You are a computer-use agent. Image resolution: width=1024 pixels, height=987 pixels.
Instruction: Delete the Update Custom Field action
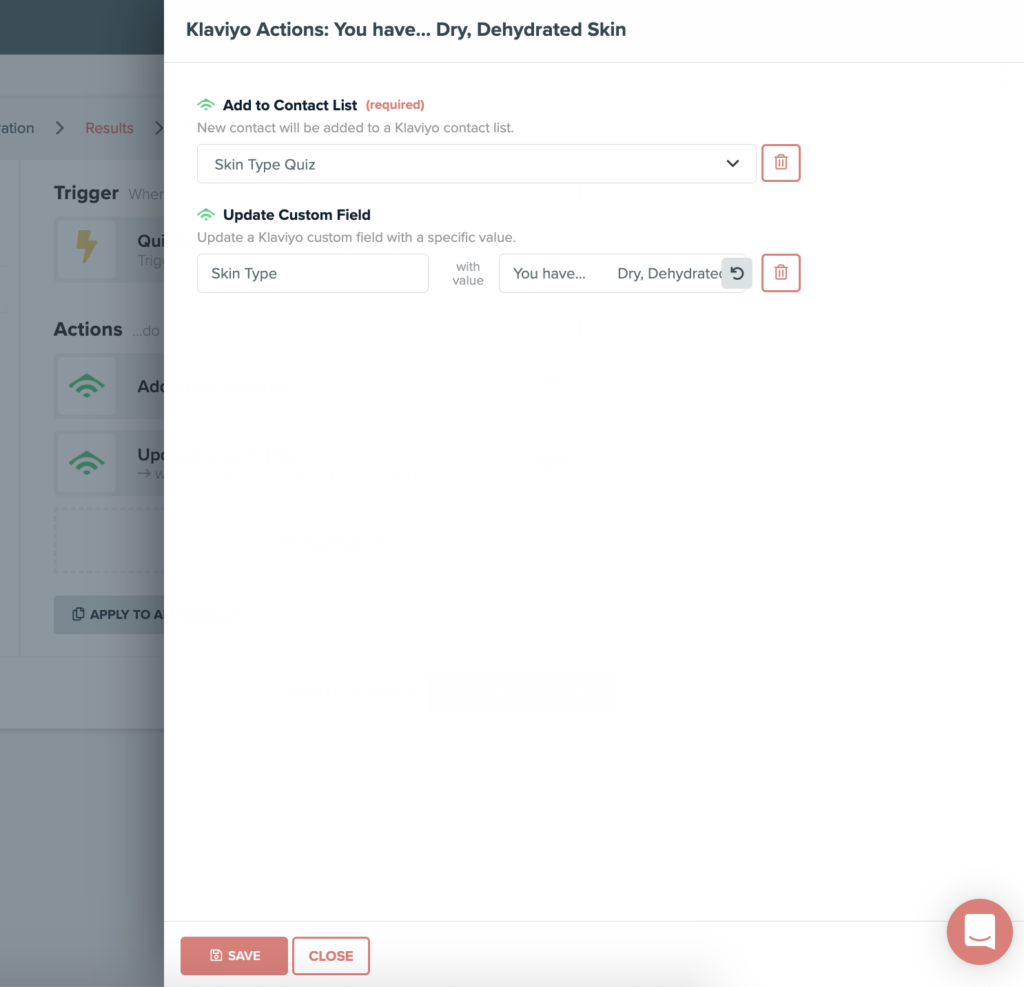pos(780,272)
